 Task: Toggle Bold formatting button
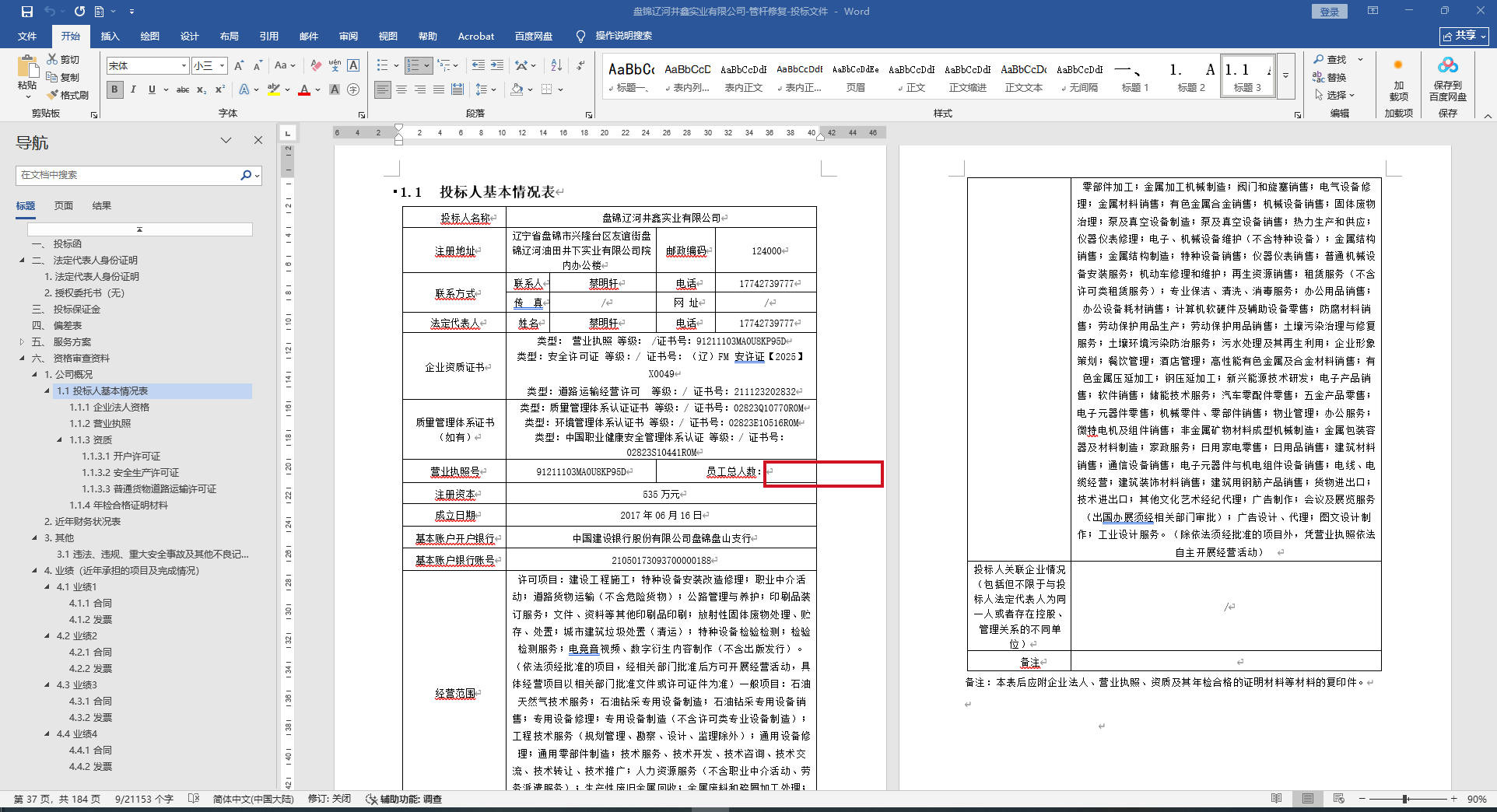coord(115,89)
